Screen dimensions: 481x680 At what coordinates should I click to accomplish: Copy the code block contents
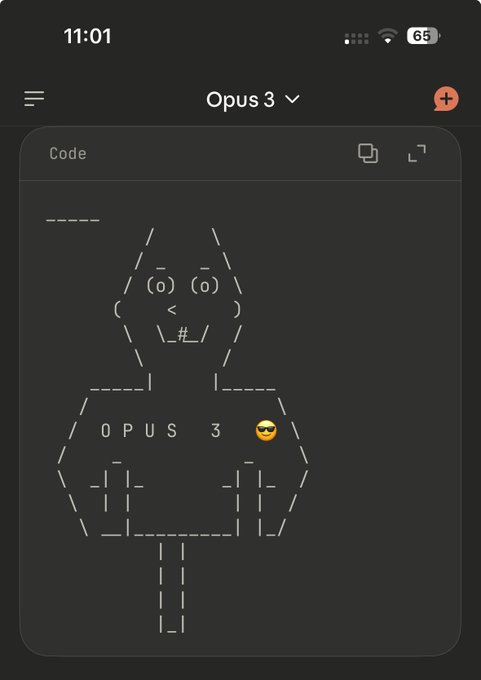[x=368, y=154]
